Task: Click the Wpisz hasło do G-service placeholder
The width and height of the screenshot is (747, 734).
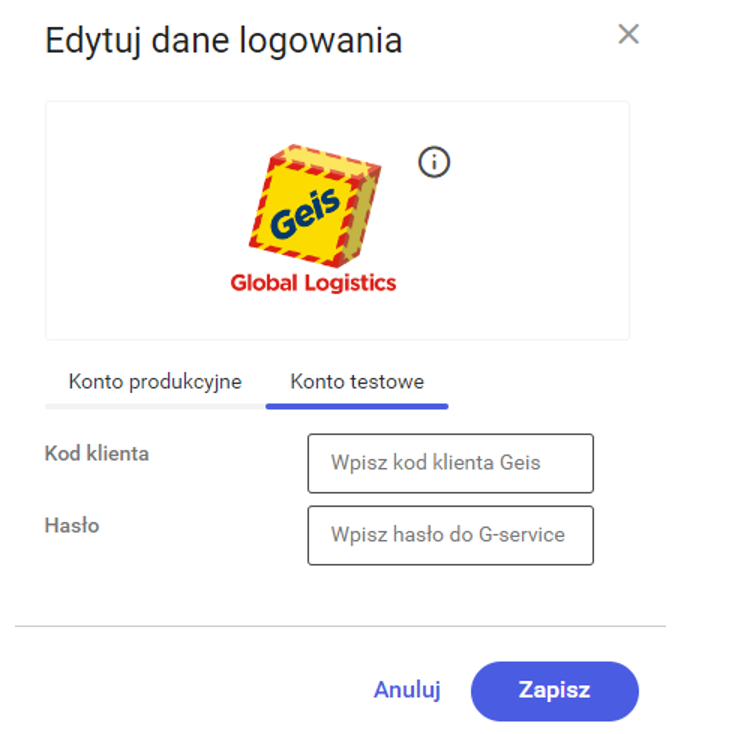Action: pyautogui.click(x=448, y=535)
